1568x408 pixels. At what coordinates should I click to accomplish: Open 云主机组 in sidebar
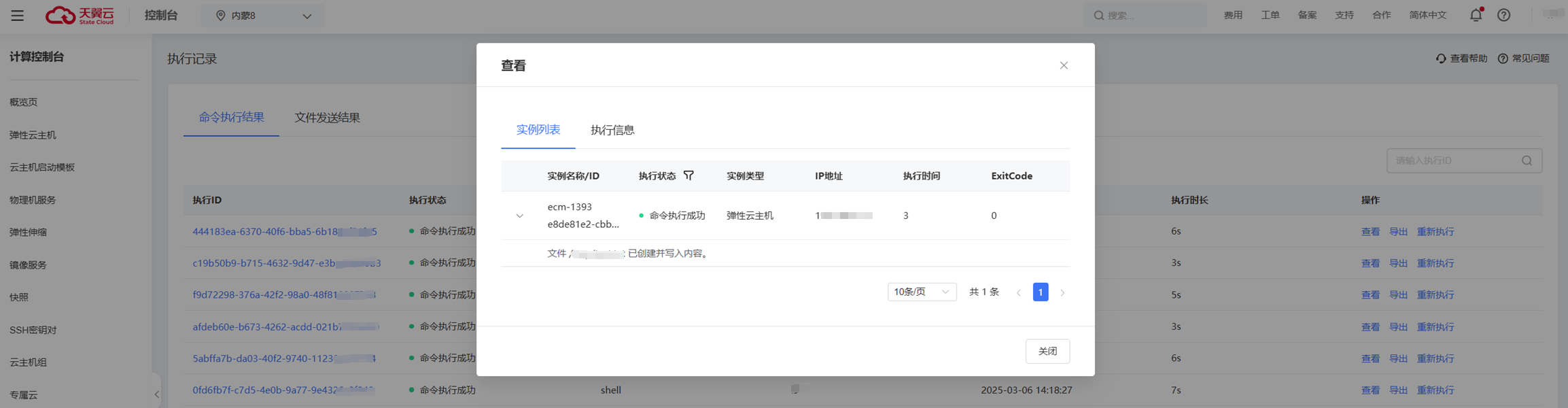pyautogui.click(x=28, y=362)
